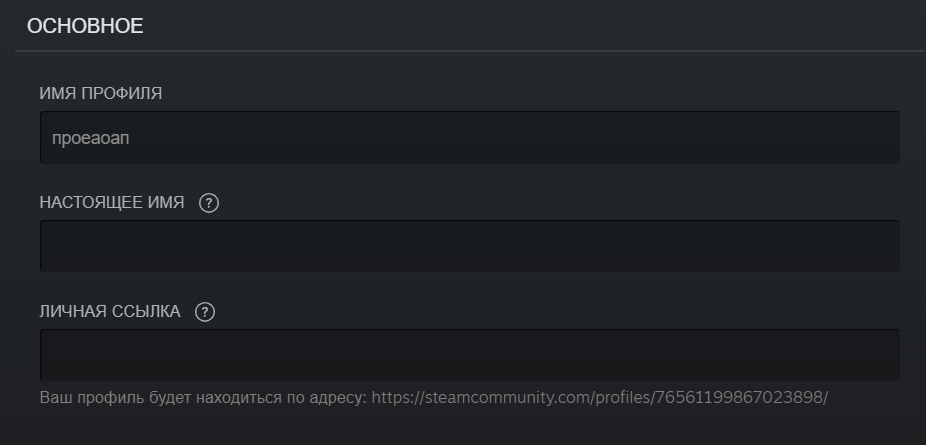
Task: Click the ЛИЧНАЯ ССЫЛКА label text
Action: 110,311
